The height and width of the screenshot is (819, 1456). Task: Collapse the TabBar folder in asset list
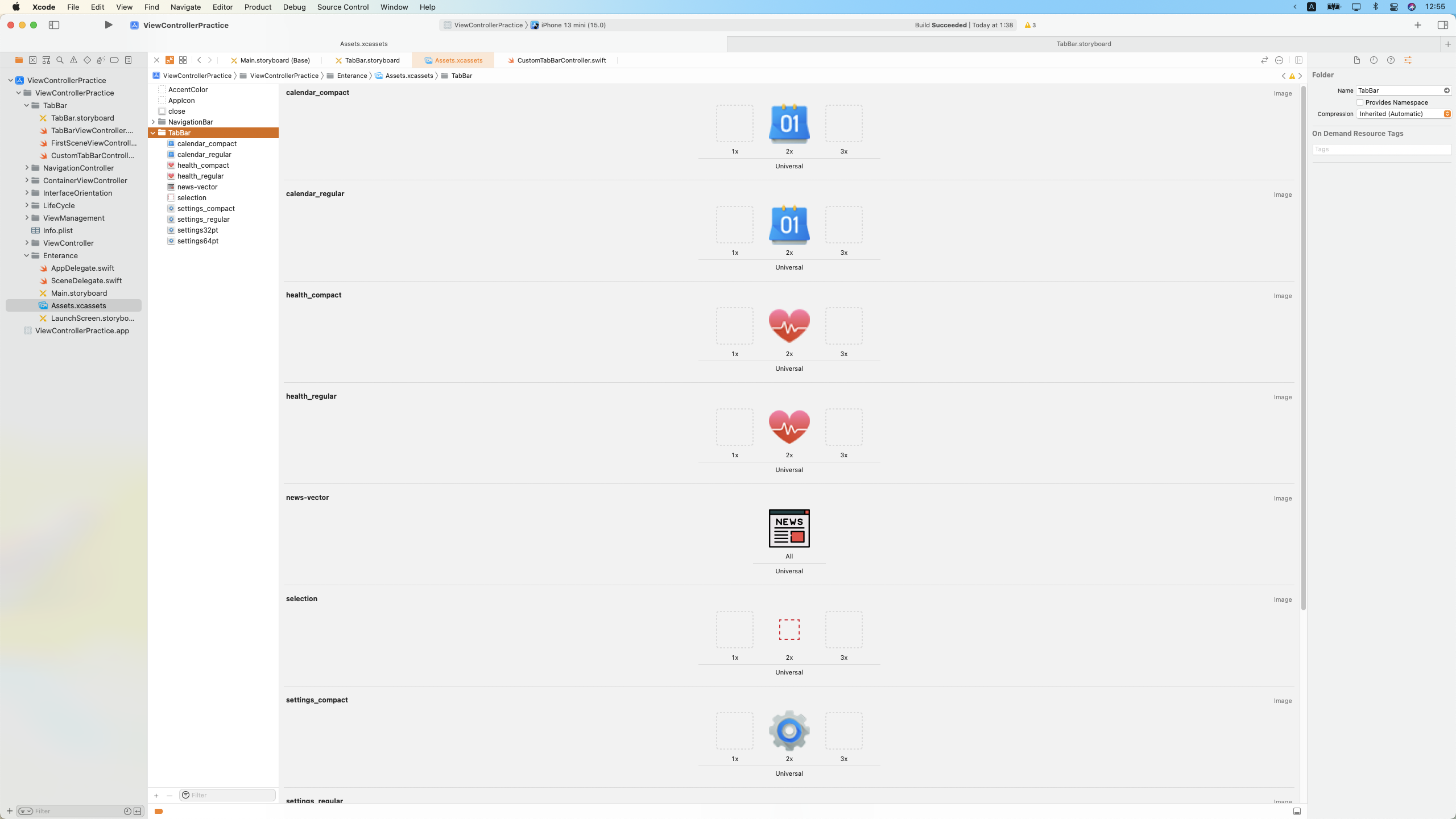(x=153, y=133)
